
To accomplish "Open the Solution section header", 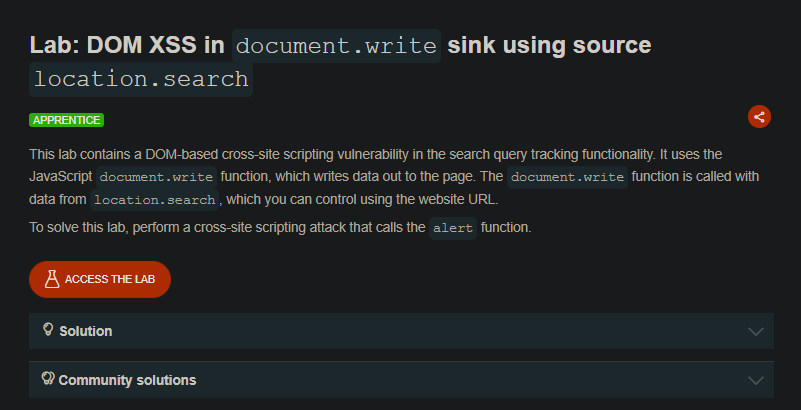I will (x=401, y=331).
